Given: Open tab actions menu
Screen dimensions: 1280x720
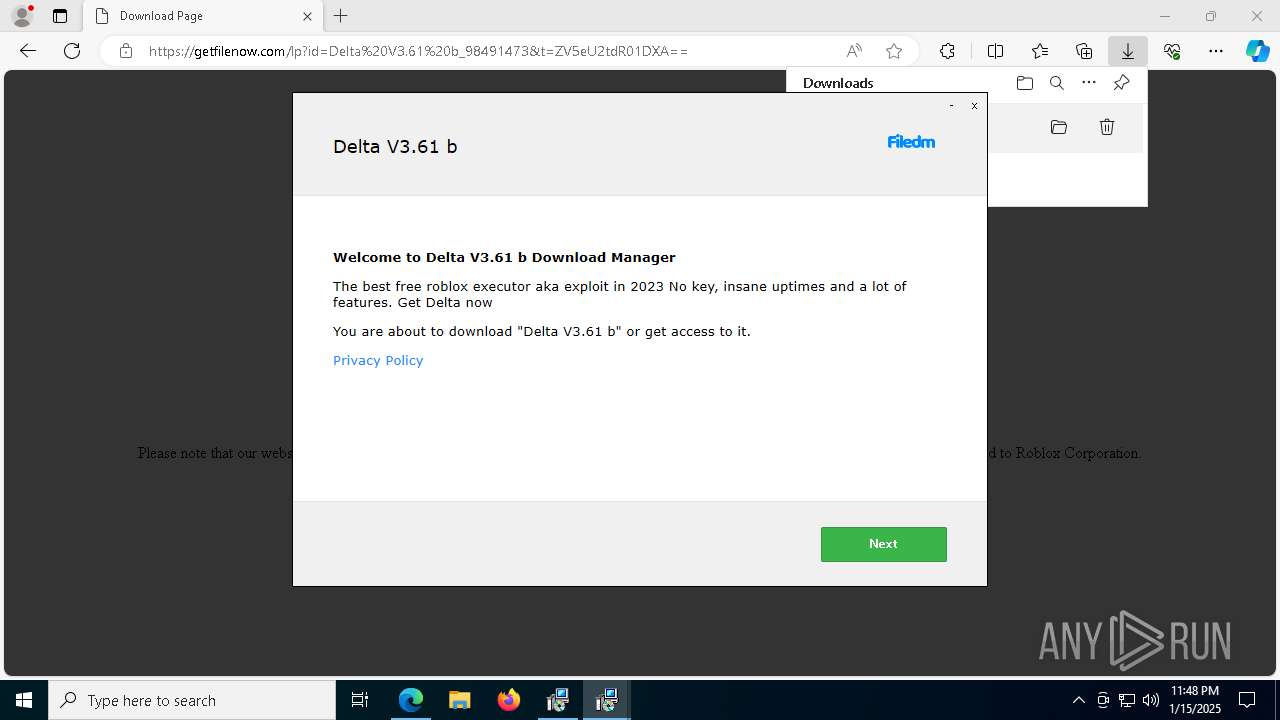Looking at the screenshot, I should [x=60, y=16].
